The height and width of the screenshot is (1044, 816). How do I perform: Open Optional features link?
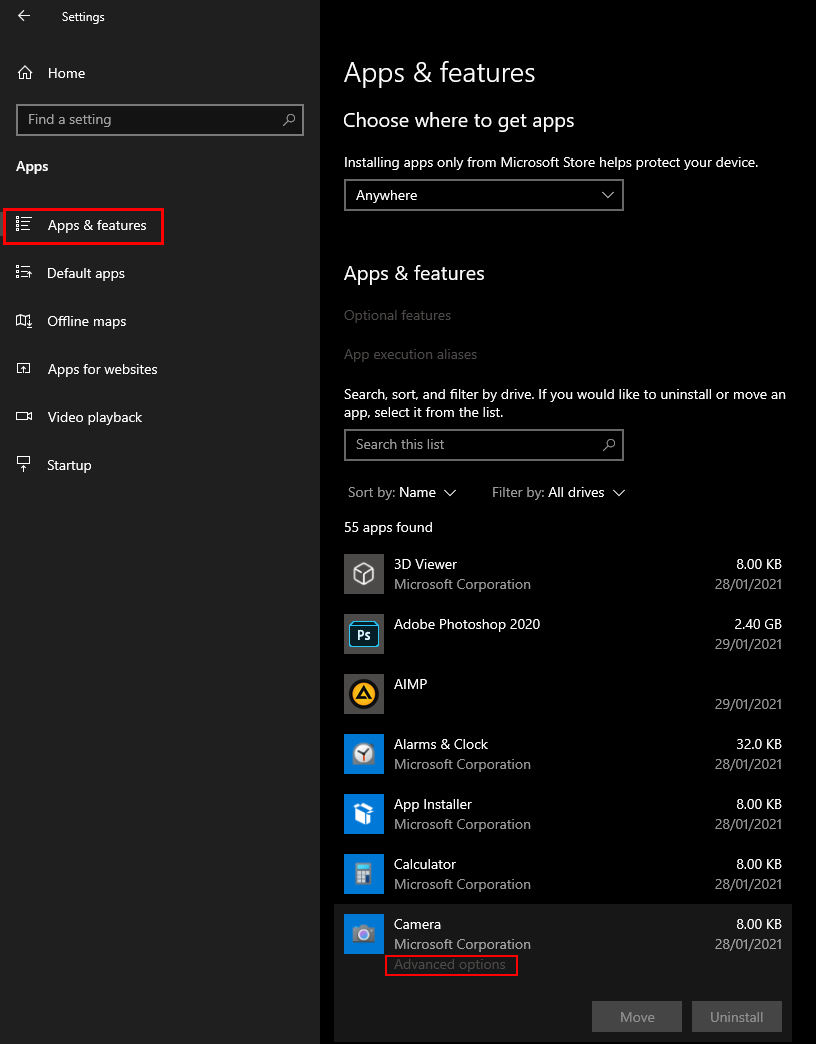(x=397, y=316)
